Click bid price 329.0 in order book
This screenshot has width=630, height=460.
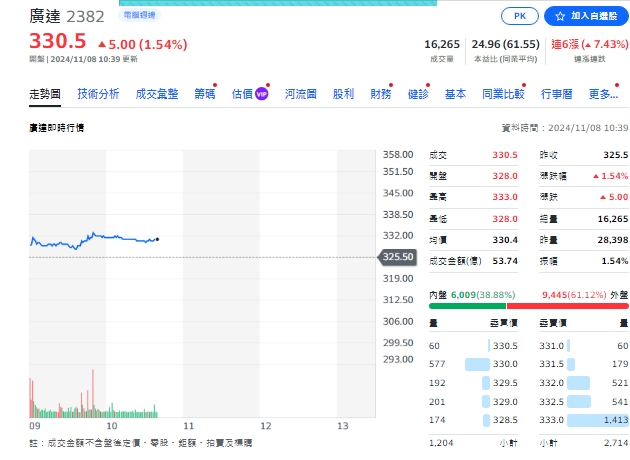point(505,402)
